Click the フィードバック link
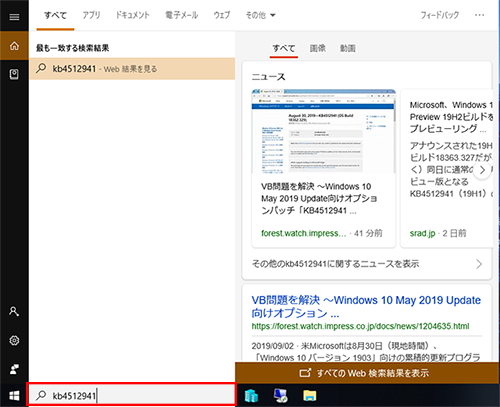This screenshot has width=500, height=407. [440, 15]
